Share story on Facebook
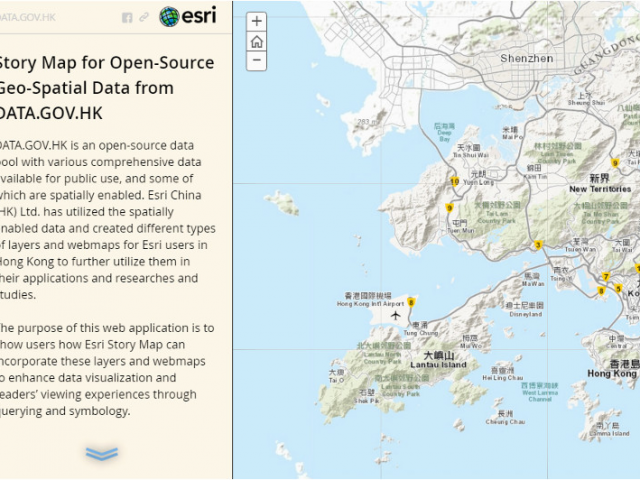640x480 pixels. coord(127,18)
